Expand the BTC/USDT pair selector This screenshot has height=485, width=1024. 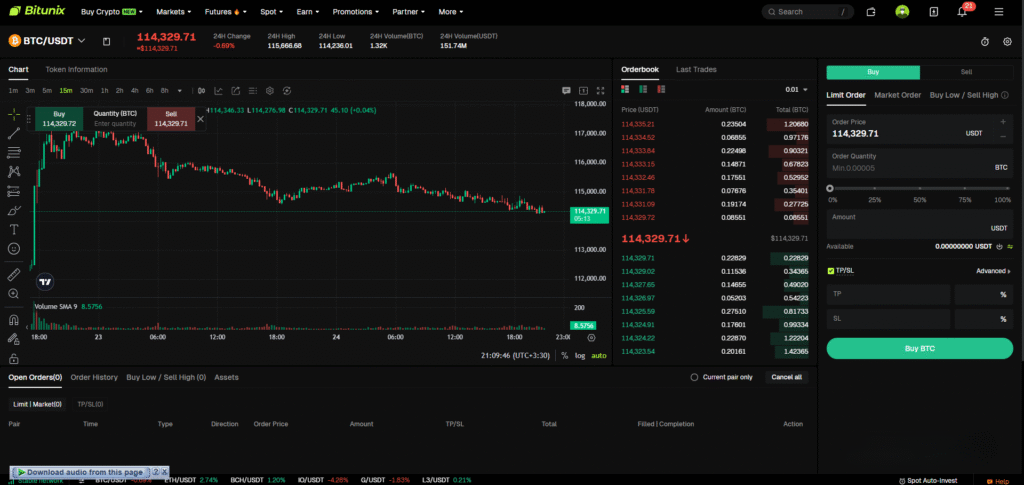tap(81, 41)
